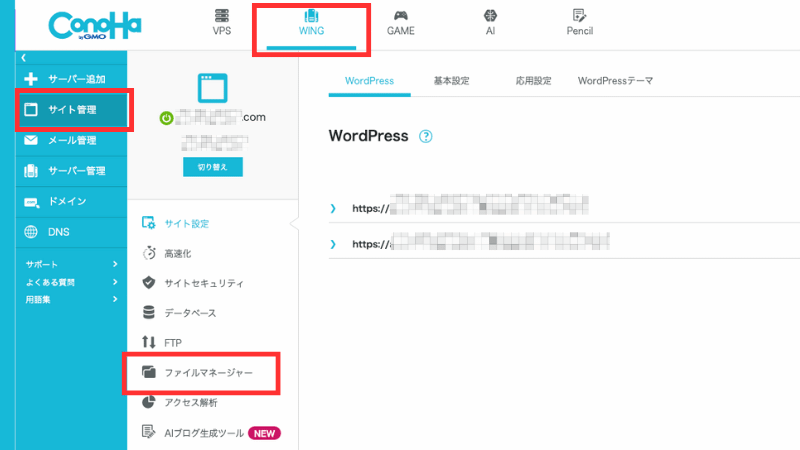Expand the first WordPress https entry
The image size is (800, 450).
point(333,209)
